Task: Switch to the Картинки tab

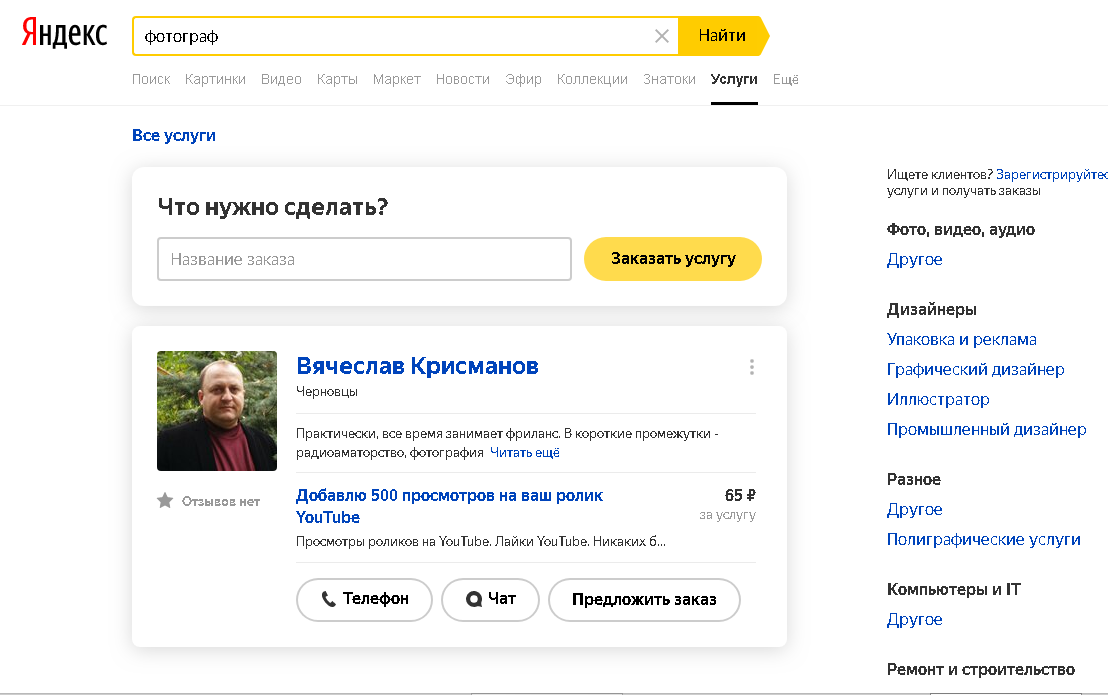Action: click(x=215, y=79)
